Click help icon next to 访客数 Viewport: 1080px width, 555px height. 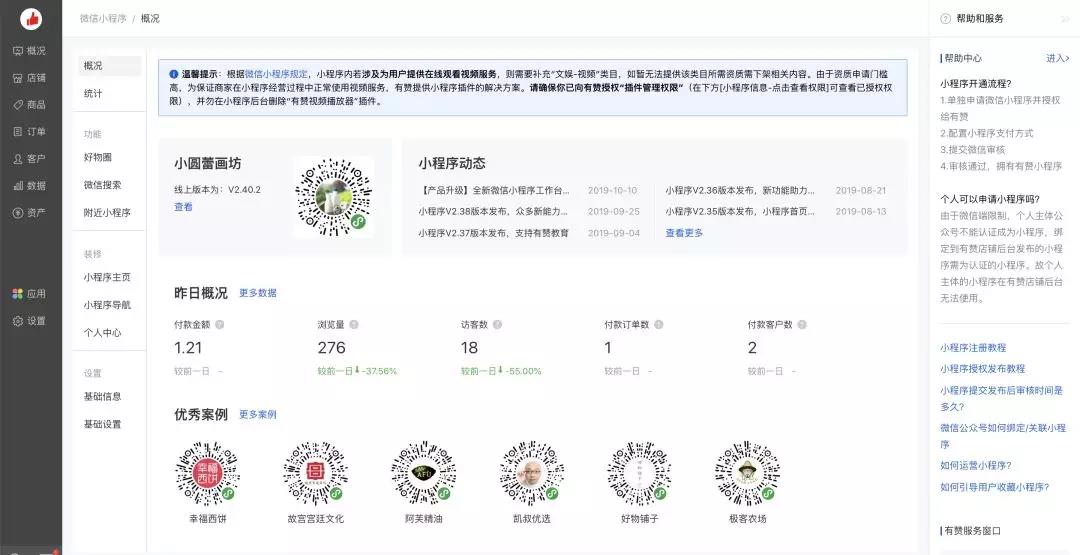[497, 324]
